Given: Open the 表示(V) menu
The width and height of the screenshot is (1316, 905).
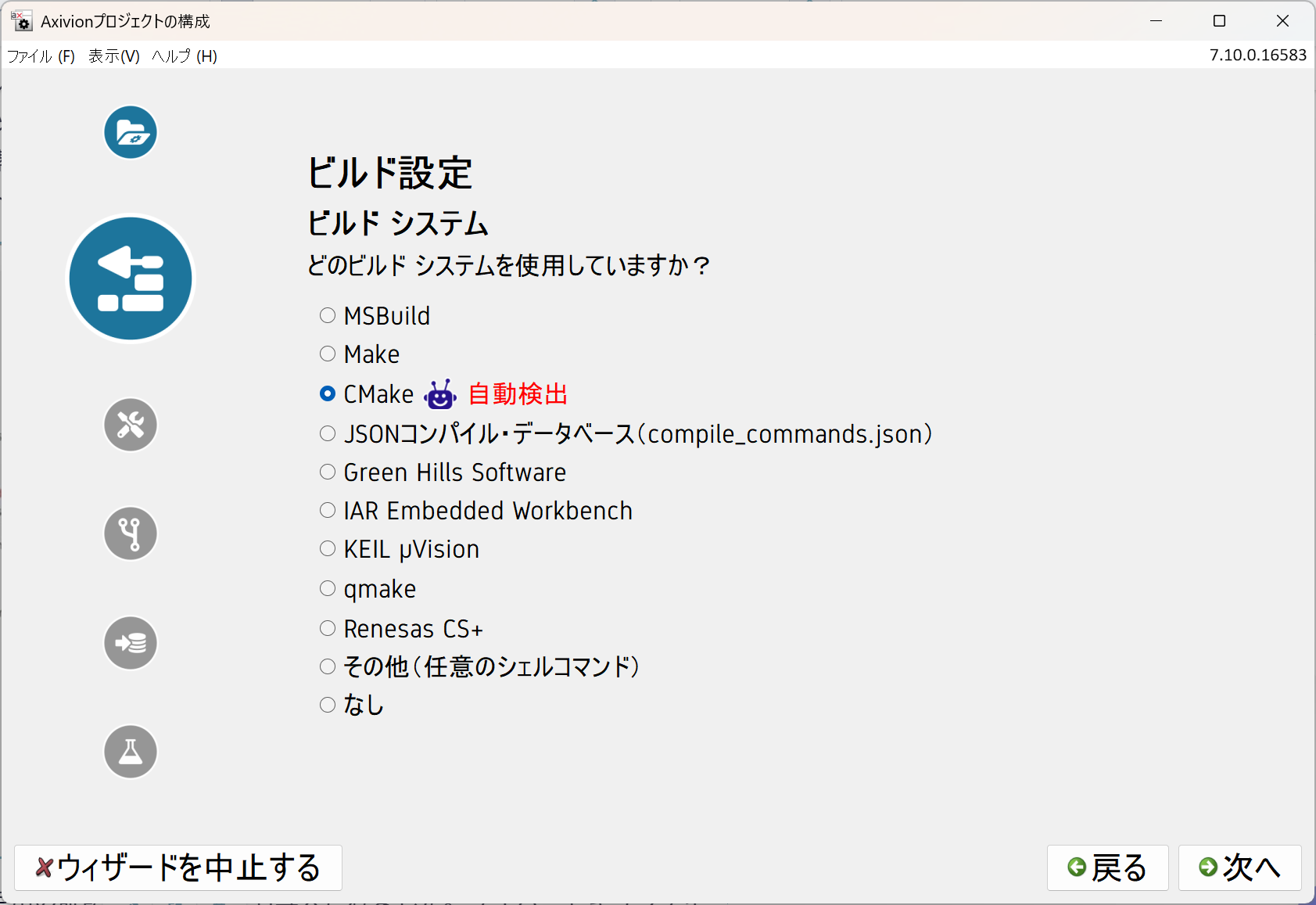Looking at the screenshot, I should 114,56.
